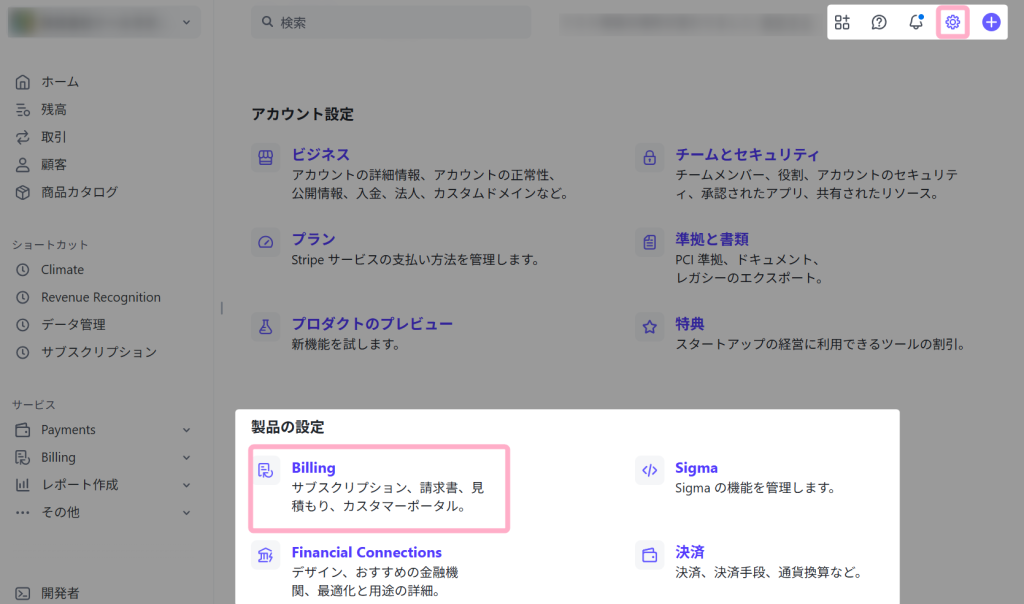Screen dimensions: 1024x604
Task: Open the notifications bell icon
Action: click(916, 22)
